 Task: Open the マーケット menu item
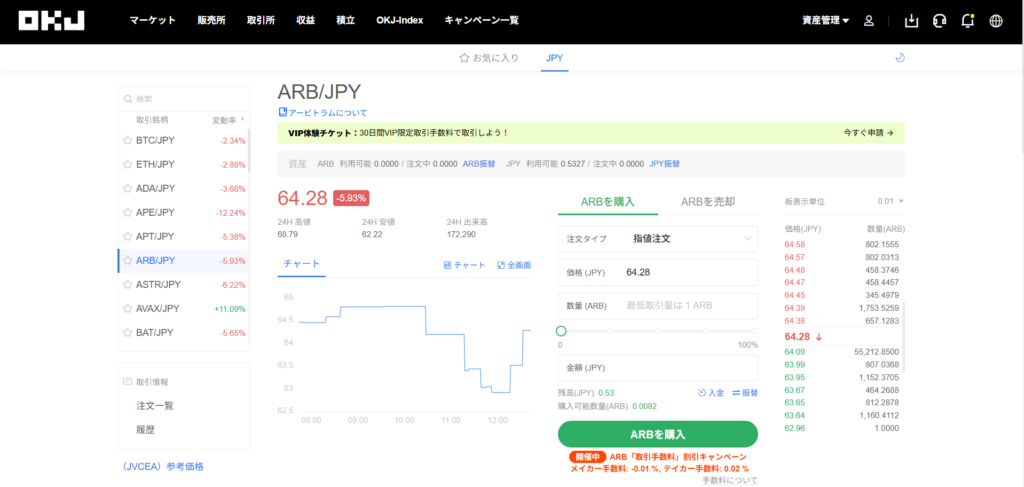pyautogui.click(x=152, y=21)
